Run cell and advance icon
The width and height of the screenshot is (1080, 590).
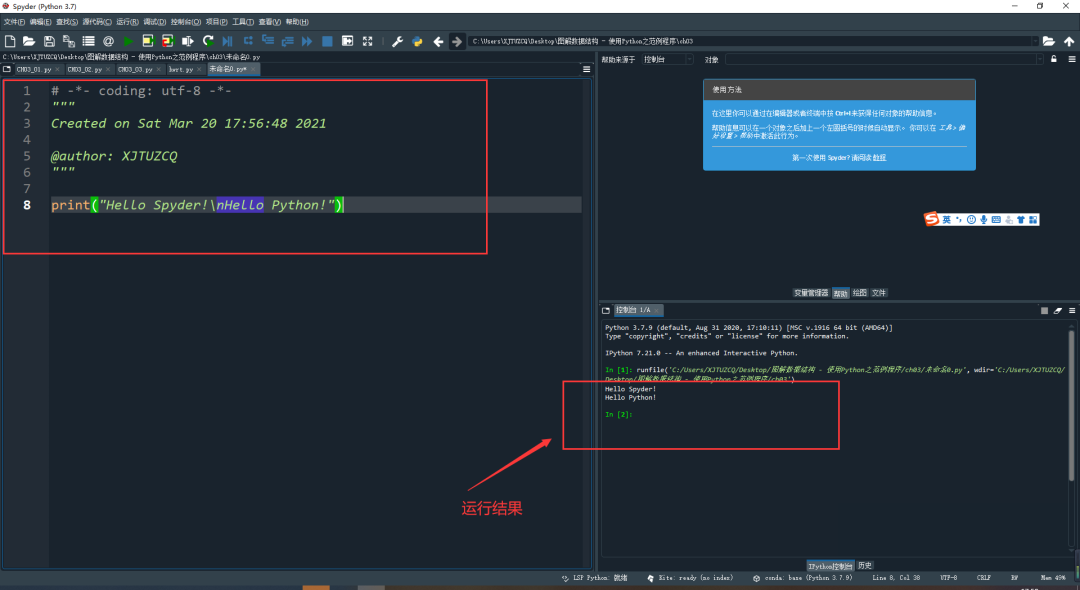(167, 41)
